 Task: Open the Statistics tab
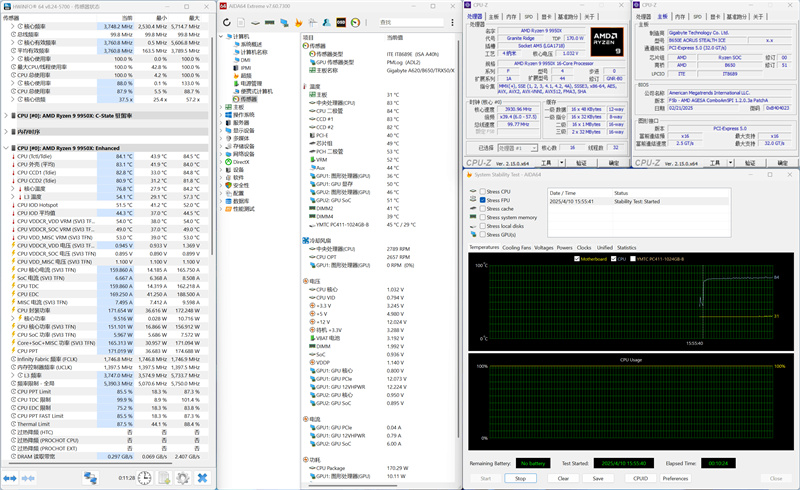click(627, 247)
